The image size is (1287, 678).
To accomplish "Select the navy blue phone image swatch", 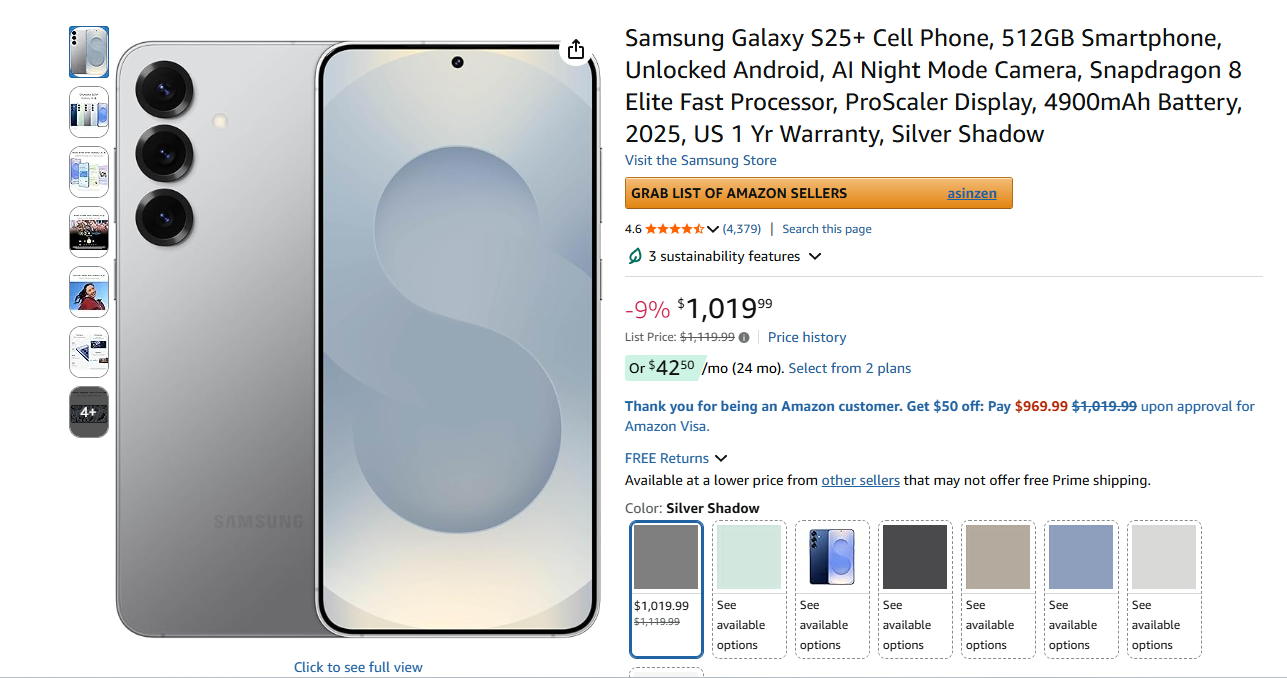I will tap(832, 557).
